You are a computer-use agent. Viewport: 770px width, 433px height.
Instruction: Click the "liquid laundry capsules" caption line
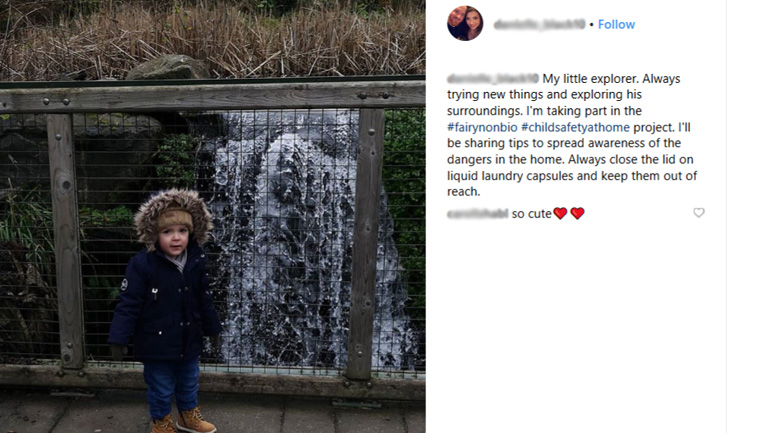point(572,176)
